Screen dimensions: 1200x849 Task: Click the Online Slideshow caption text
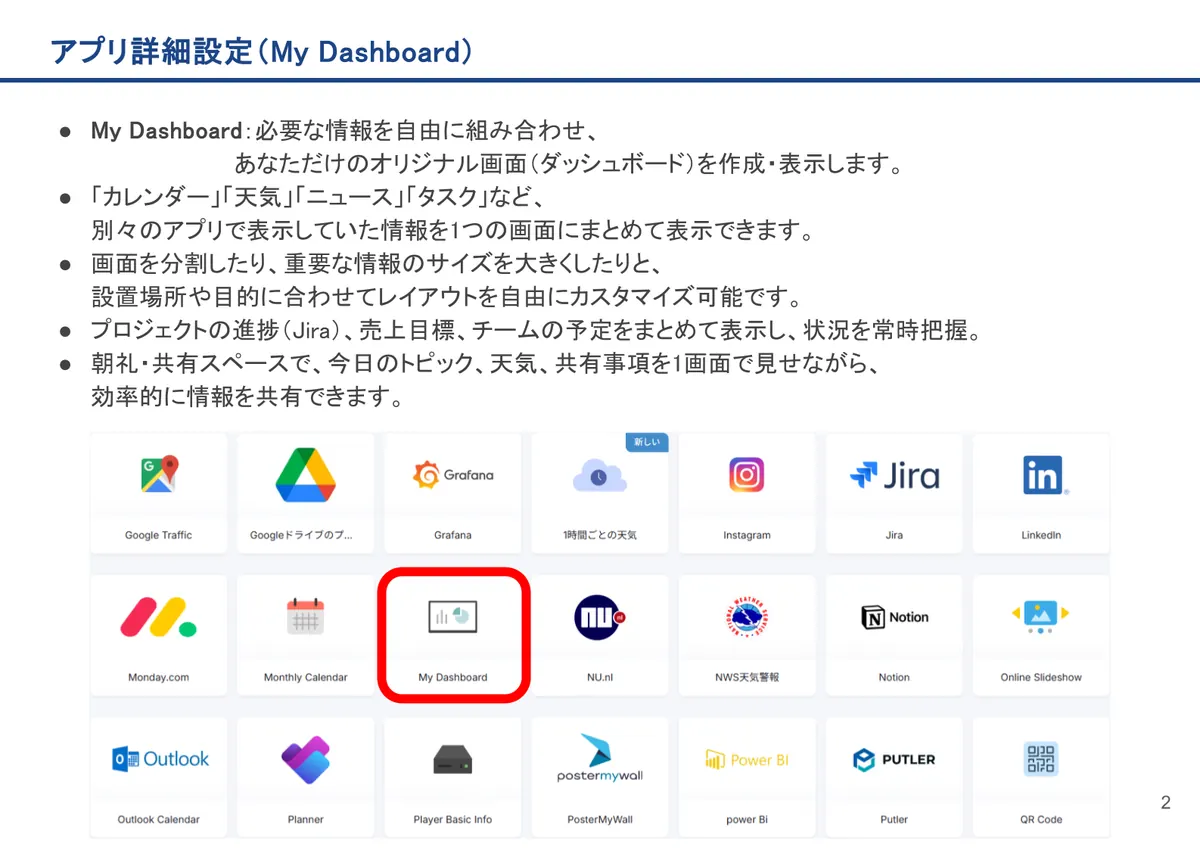(x=1041, y=677)
